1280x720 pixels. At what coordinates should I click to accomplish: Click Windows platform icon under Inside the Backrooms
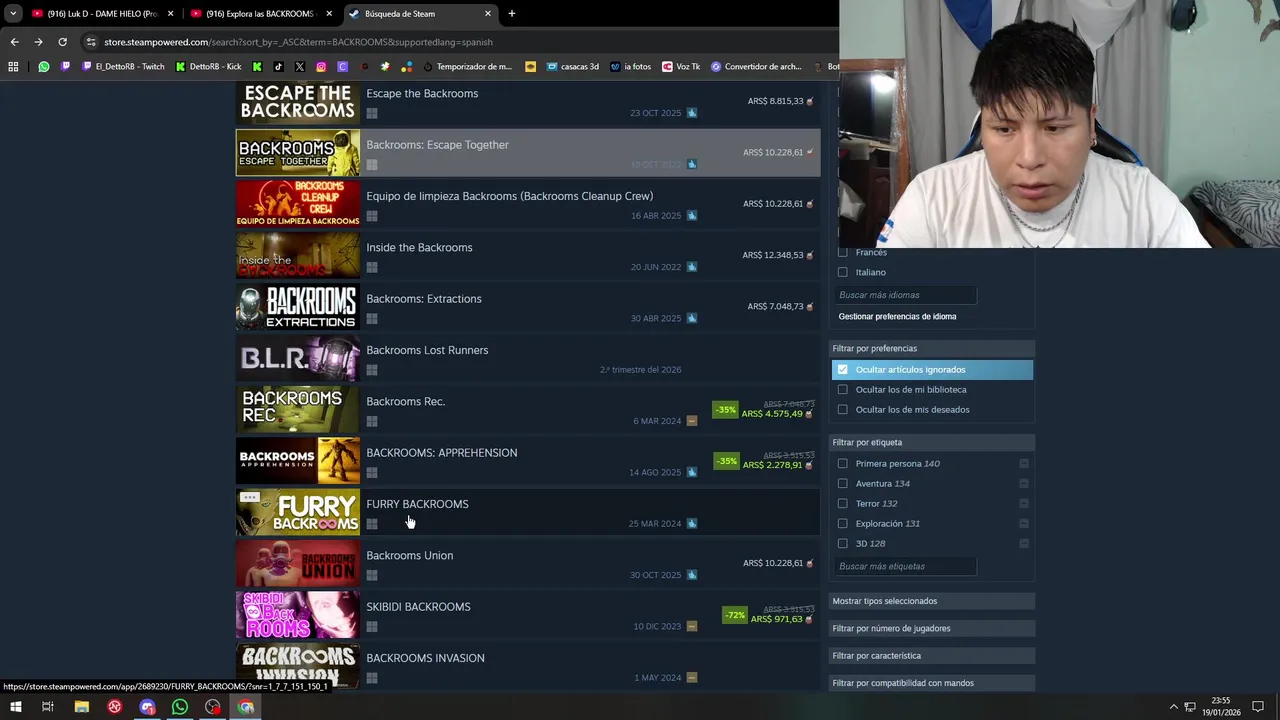tap(372, 267)
